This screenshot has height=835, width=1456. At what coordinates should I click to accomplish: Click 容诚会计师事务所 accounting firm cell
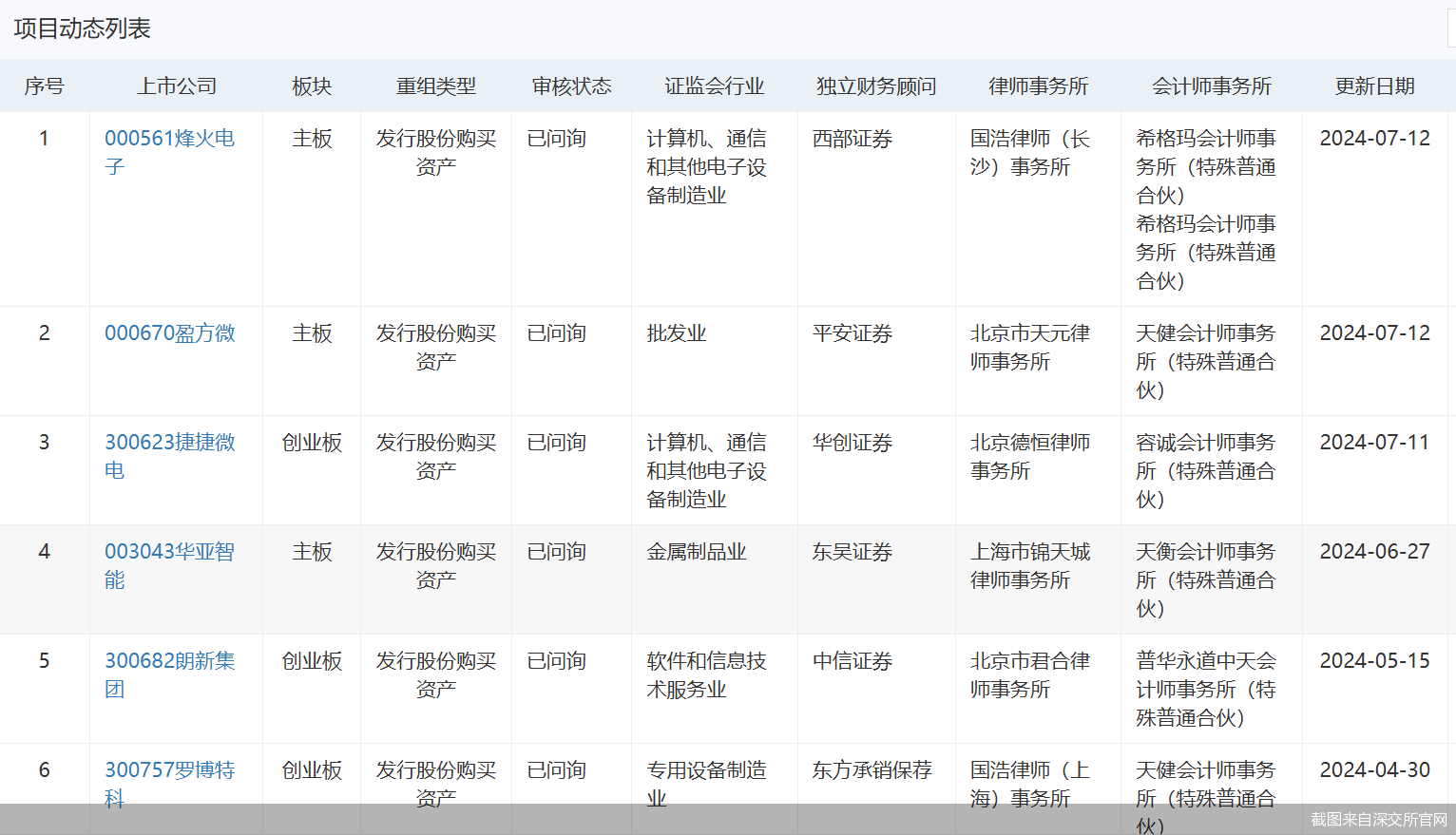[1206, 470]
